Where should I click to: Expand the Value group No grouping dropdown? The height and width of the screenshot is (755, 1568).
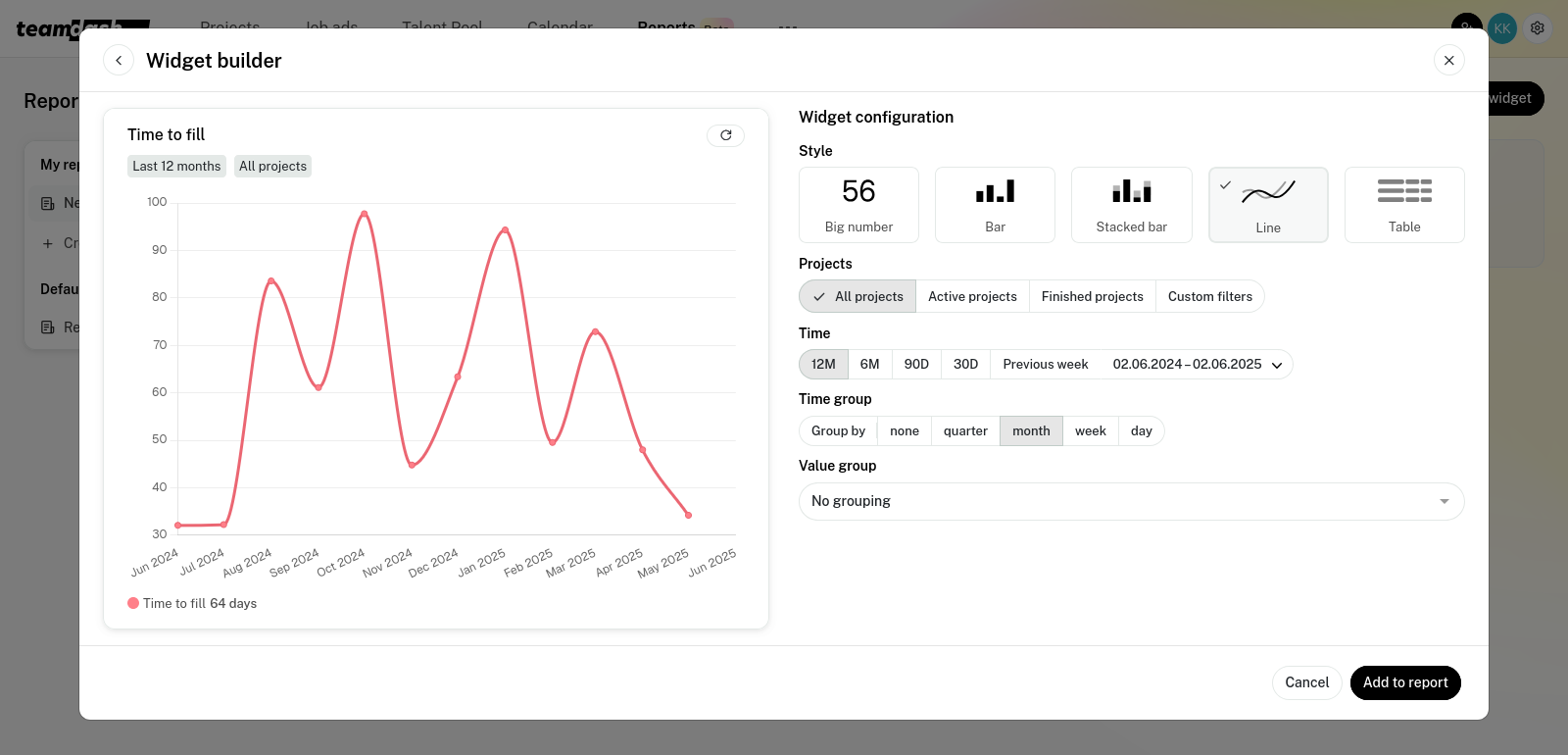(x=1131, y=501)
